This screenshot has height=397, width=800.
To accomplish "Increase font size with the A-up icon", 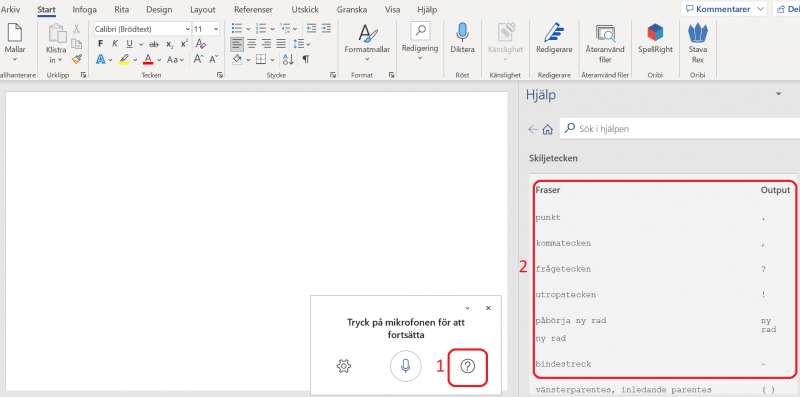I will tap(198, 60).
